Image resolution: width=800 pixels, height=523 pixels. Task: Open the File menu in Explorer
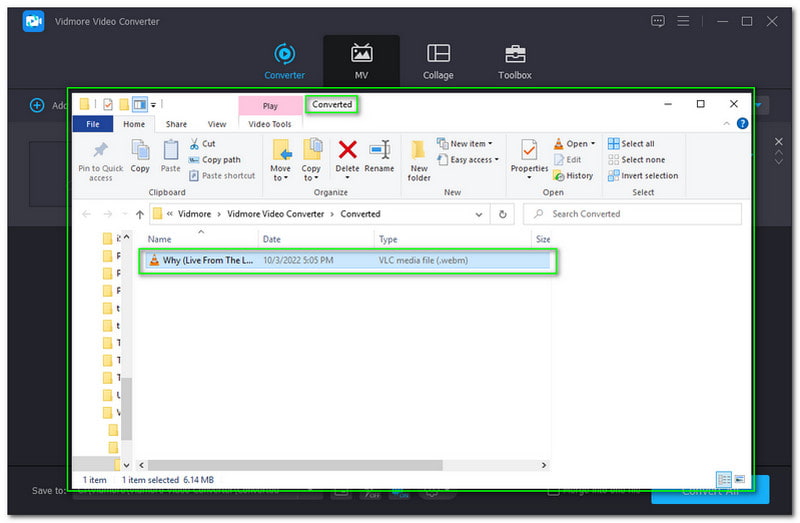click(93, 124)
